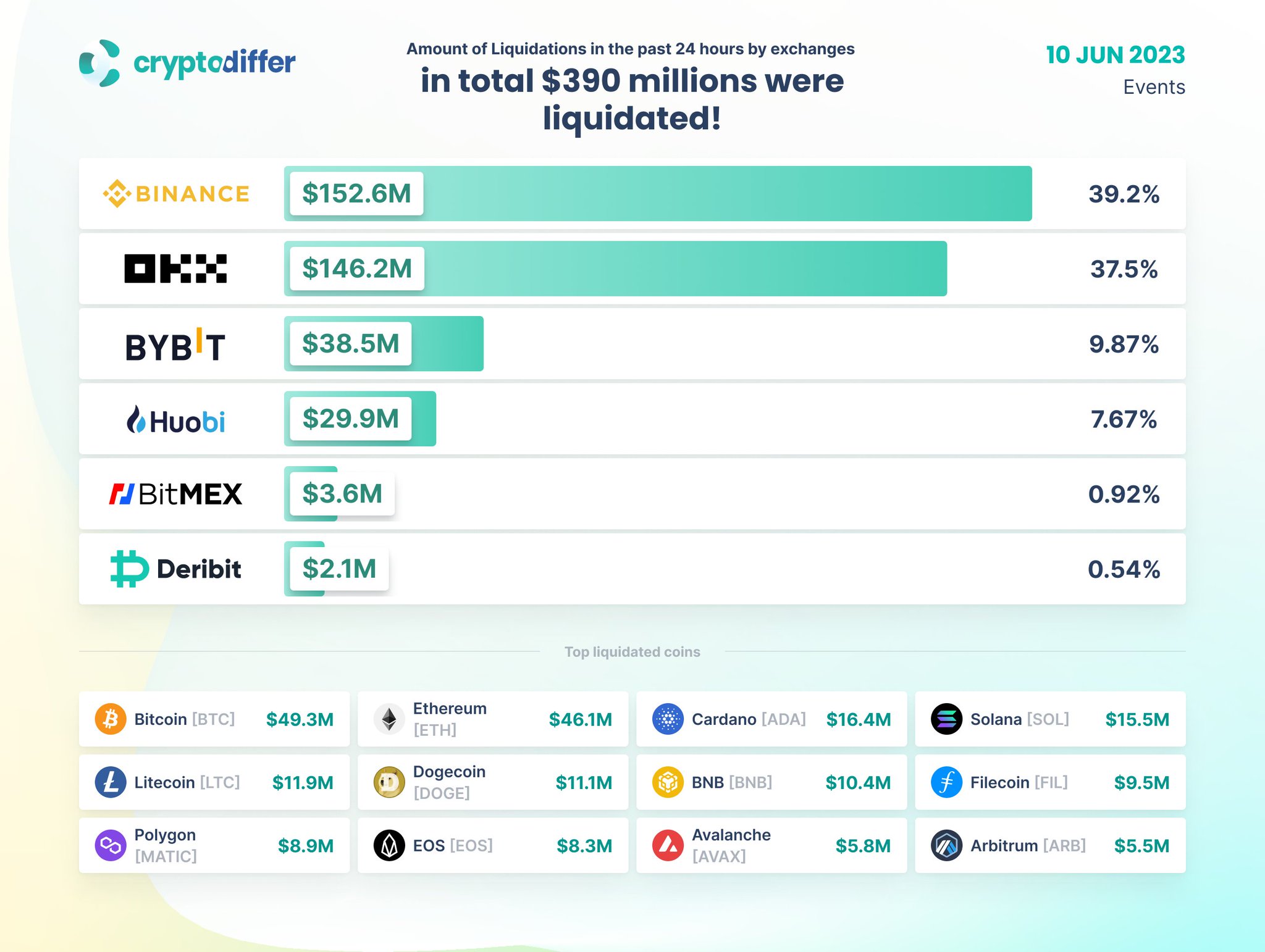Click the Polygon [MATIC] name label
This screenshot has height=952, width=1265.
(x=166, y=846)
